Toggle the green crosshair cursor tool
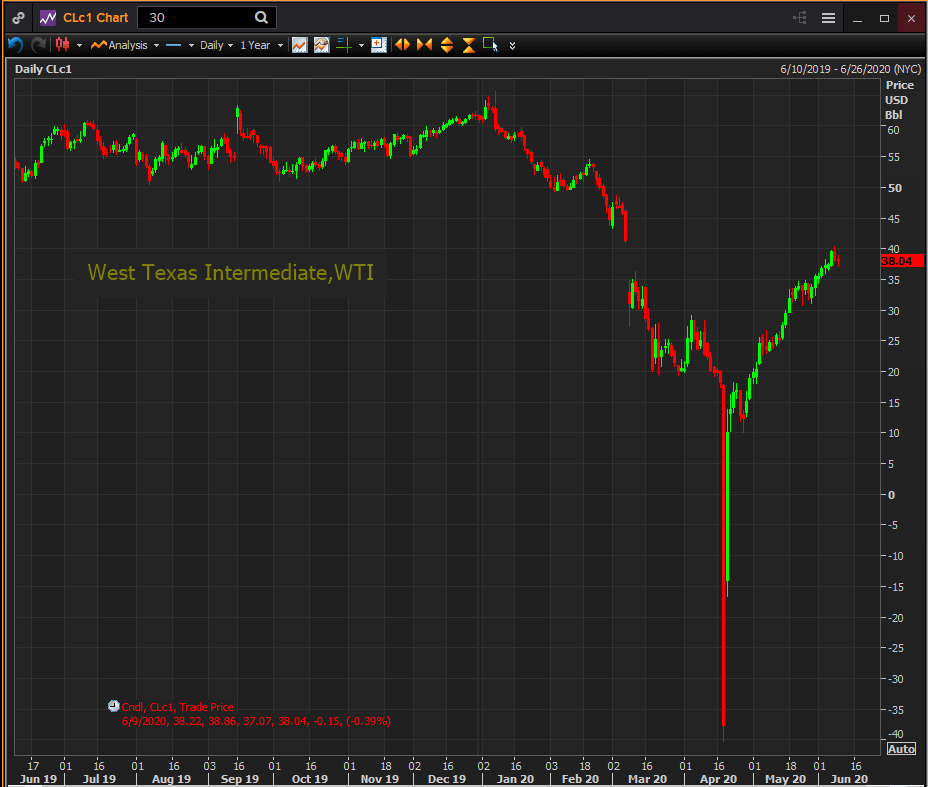928x787 pixels. 344,45
